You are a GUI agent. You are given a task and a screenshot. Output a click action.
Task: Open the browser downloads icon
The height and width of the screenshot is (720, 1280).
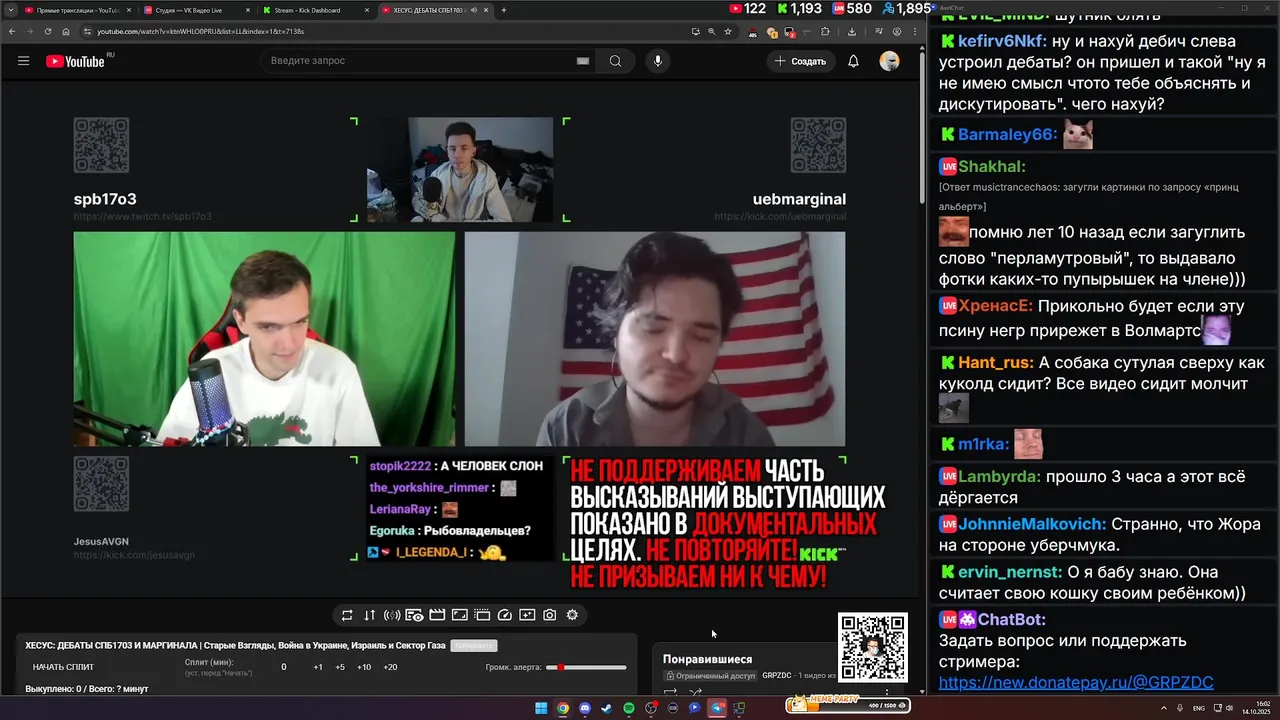852,31
